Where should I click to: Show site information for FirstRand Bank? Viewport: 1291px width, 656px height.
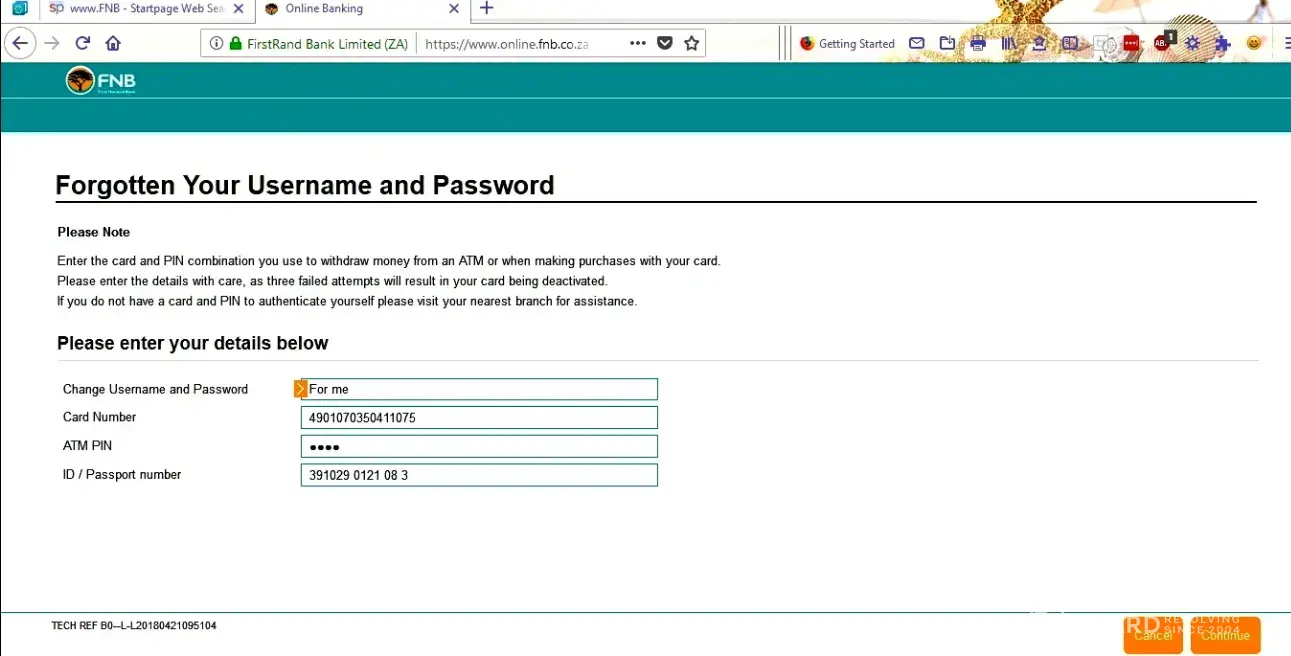click(x=216, y=44)
